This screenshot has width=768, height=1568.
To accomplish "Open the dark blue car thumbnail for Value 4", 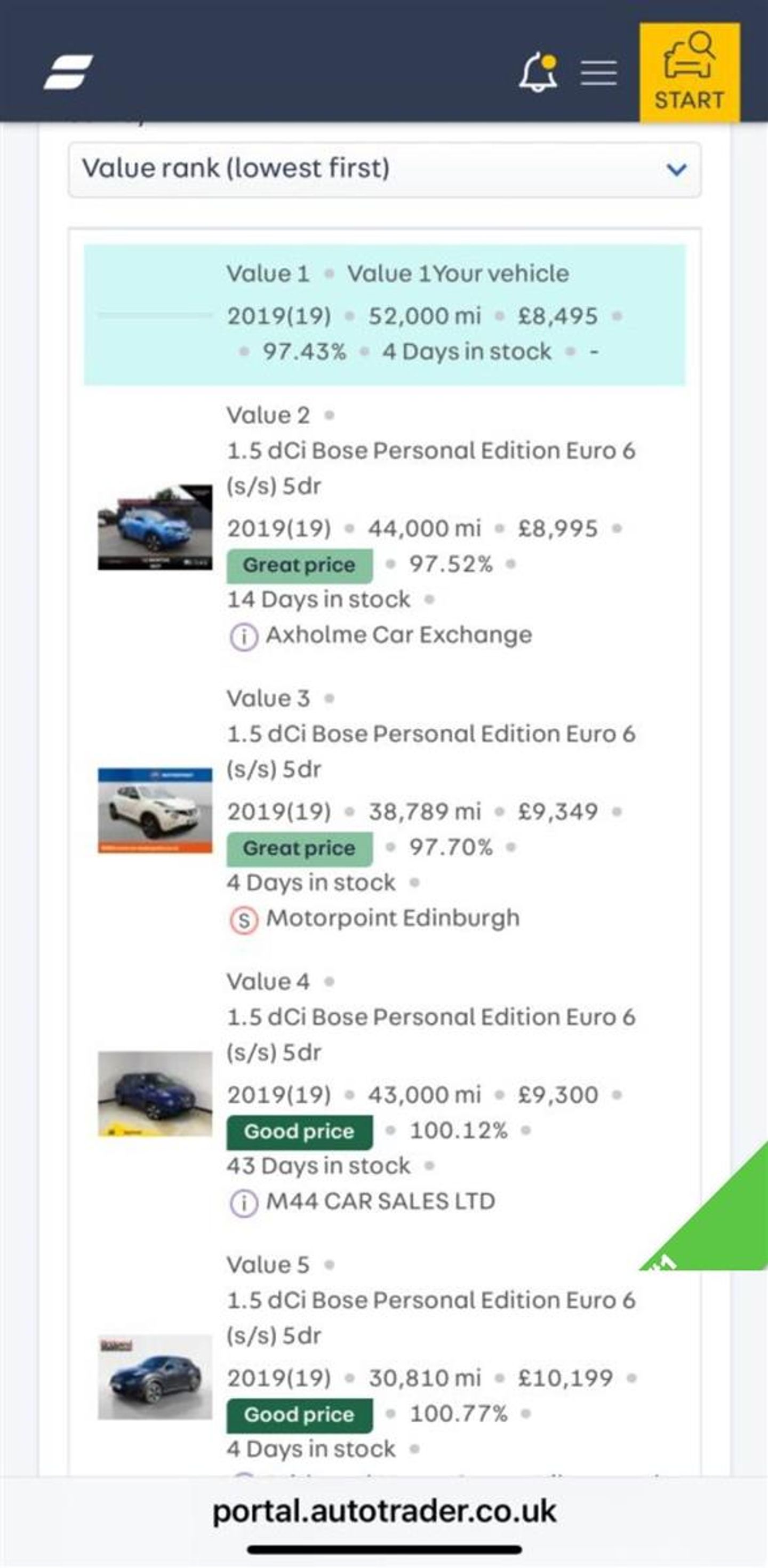I will (155, 1093).
